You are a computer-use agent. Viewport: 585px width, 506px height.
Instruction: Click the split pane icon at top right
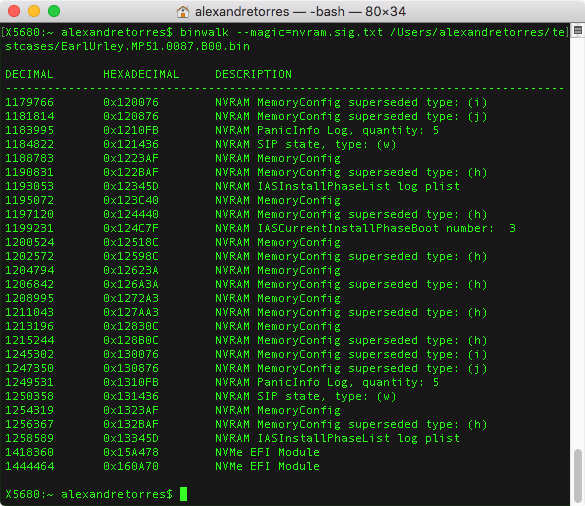click(x=578, y=31)
